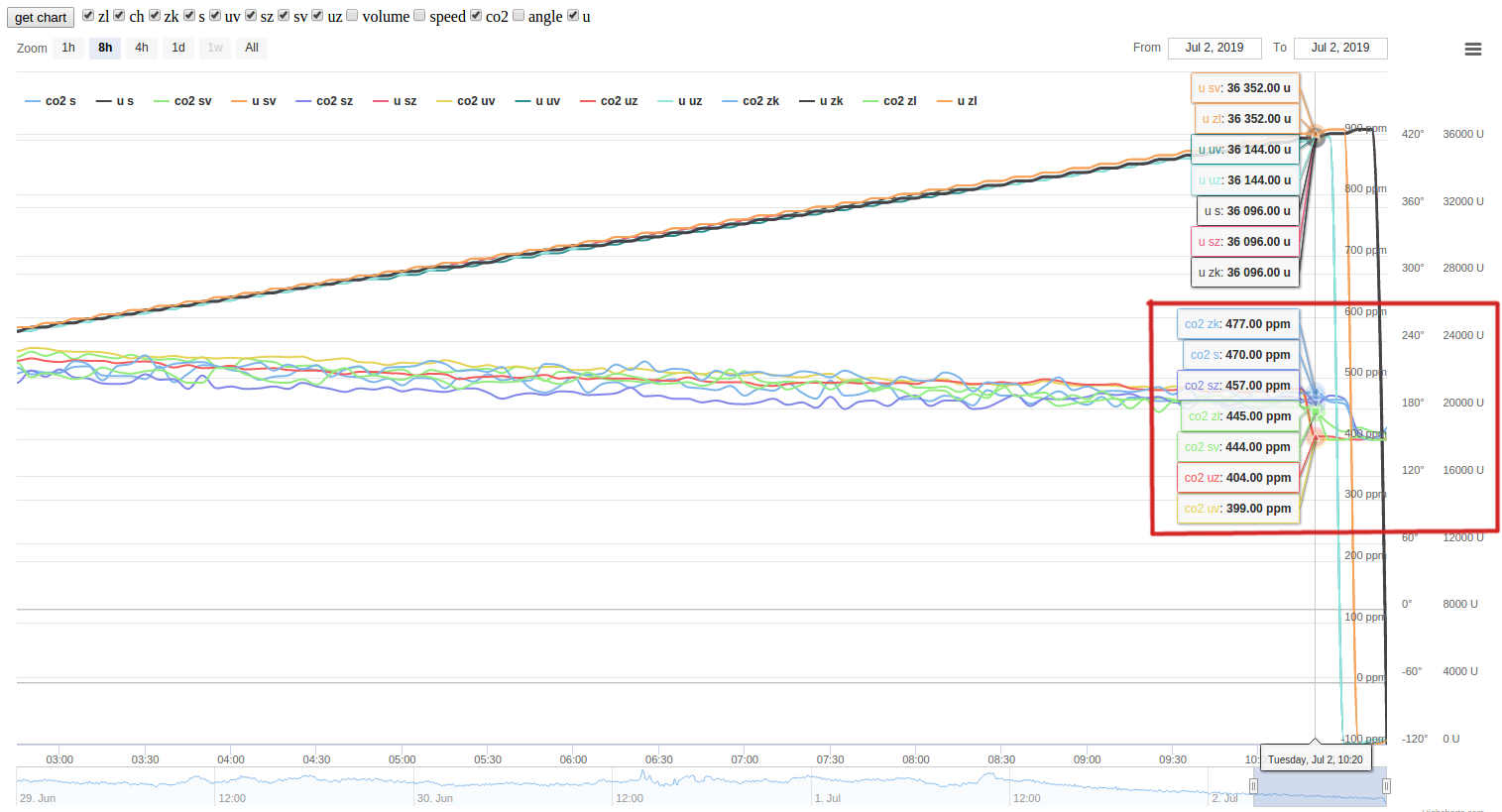Uncheck the u checkbox
This screenshot has height=812, width=1502.
tap(572, 16)
